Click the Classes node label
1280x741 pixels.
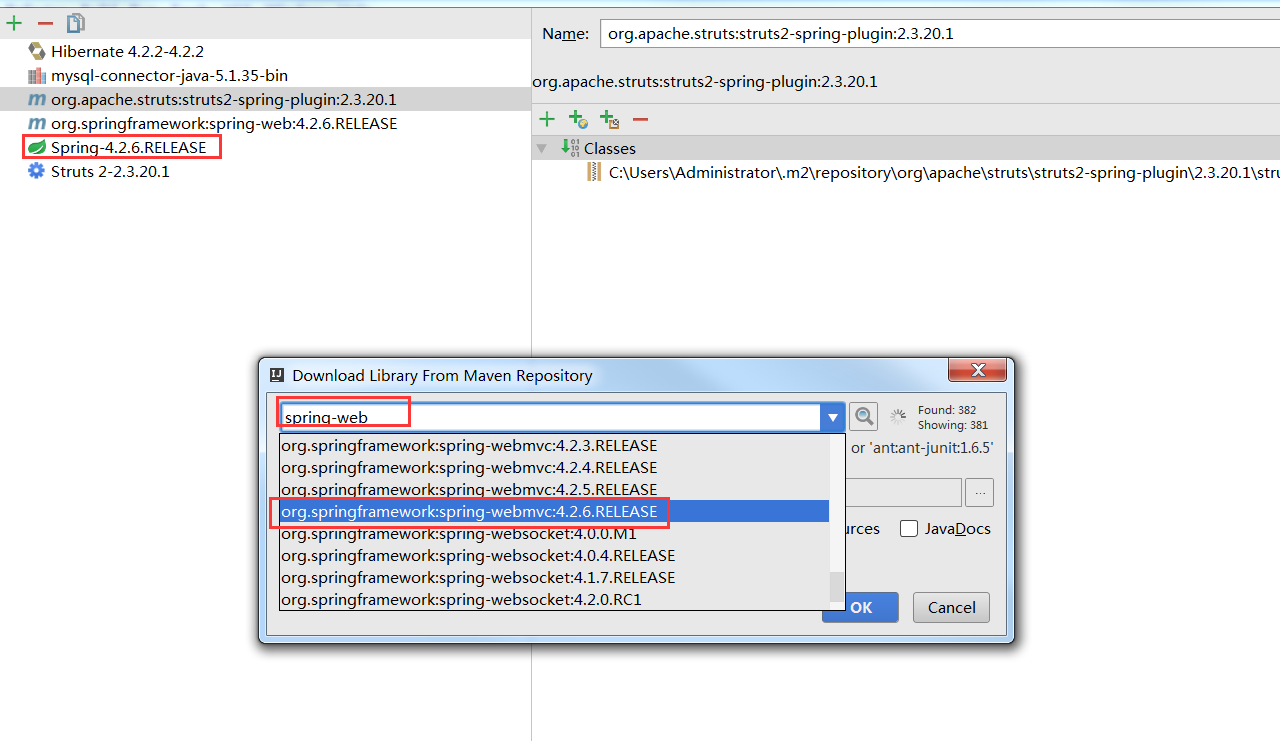coord(609,148)
